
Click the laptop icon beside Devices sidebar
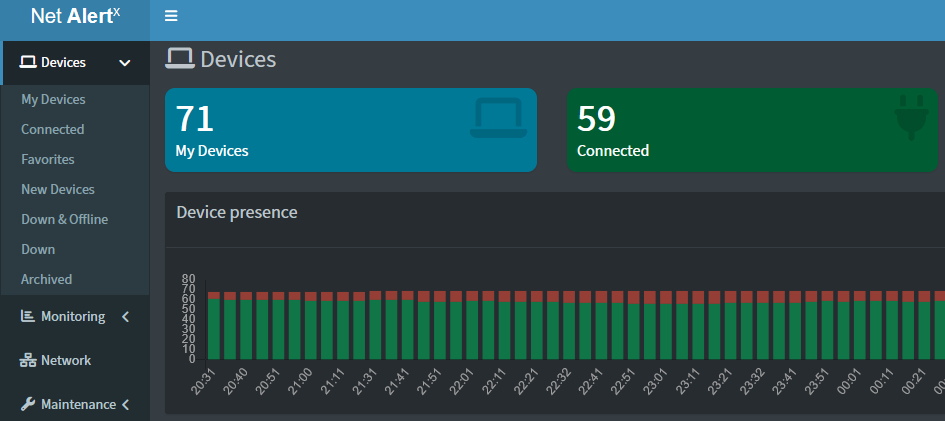[28, 63]
